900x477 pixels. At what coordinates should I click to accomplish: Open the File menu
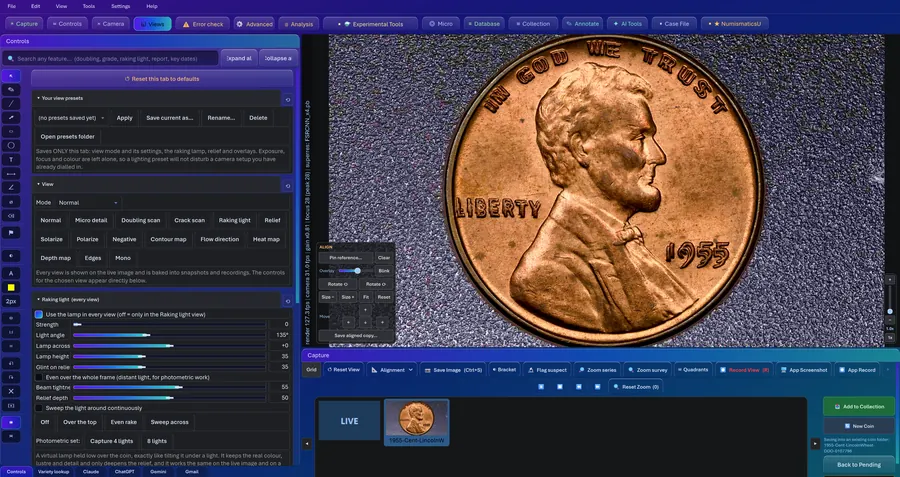point(11,6)
